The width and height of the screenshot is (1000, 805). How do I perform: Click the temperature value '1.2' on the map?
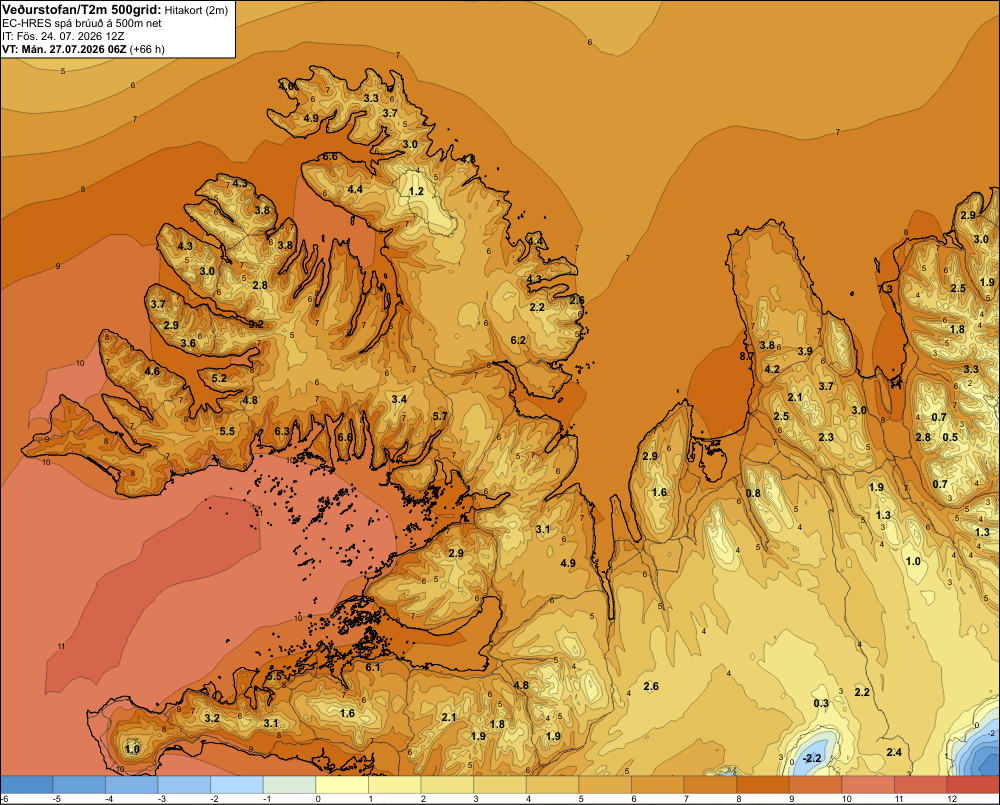click(416, 191)
